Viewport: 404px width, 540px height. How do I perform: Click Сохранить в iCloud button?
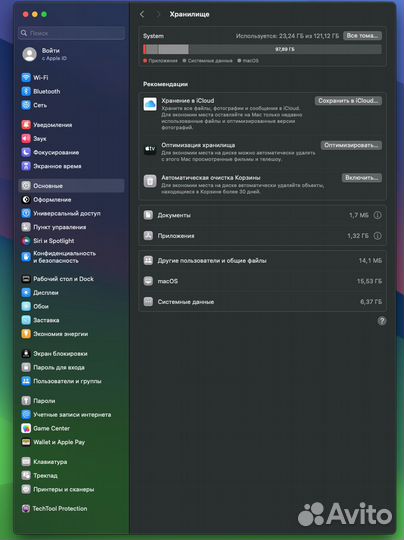point(348,101)
